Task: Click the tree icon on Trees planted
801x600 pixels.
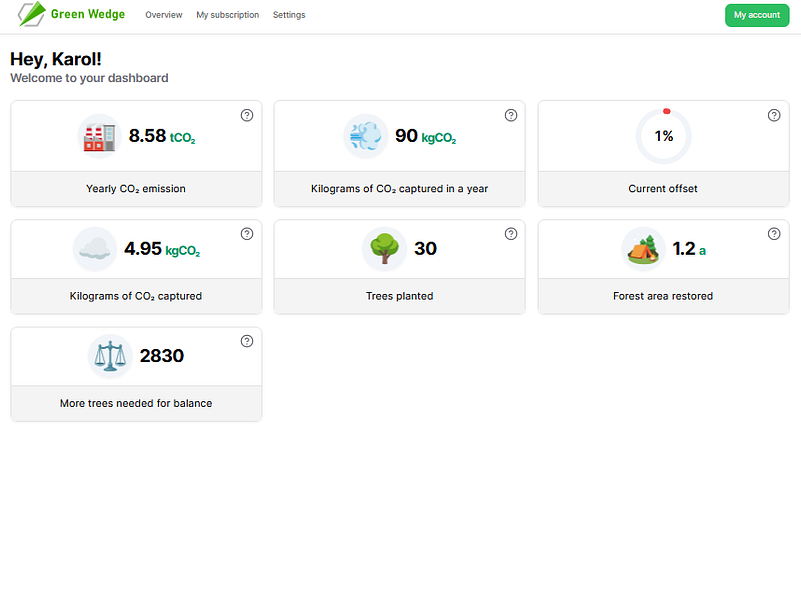Action: pyautogui.click(x=384, y=249)
